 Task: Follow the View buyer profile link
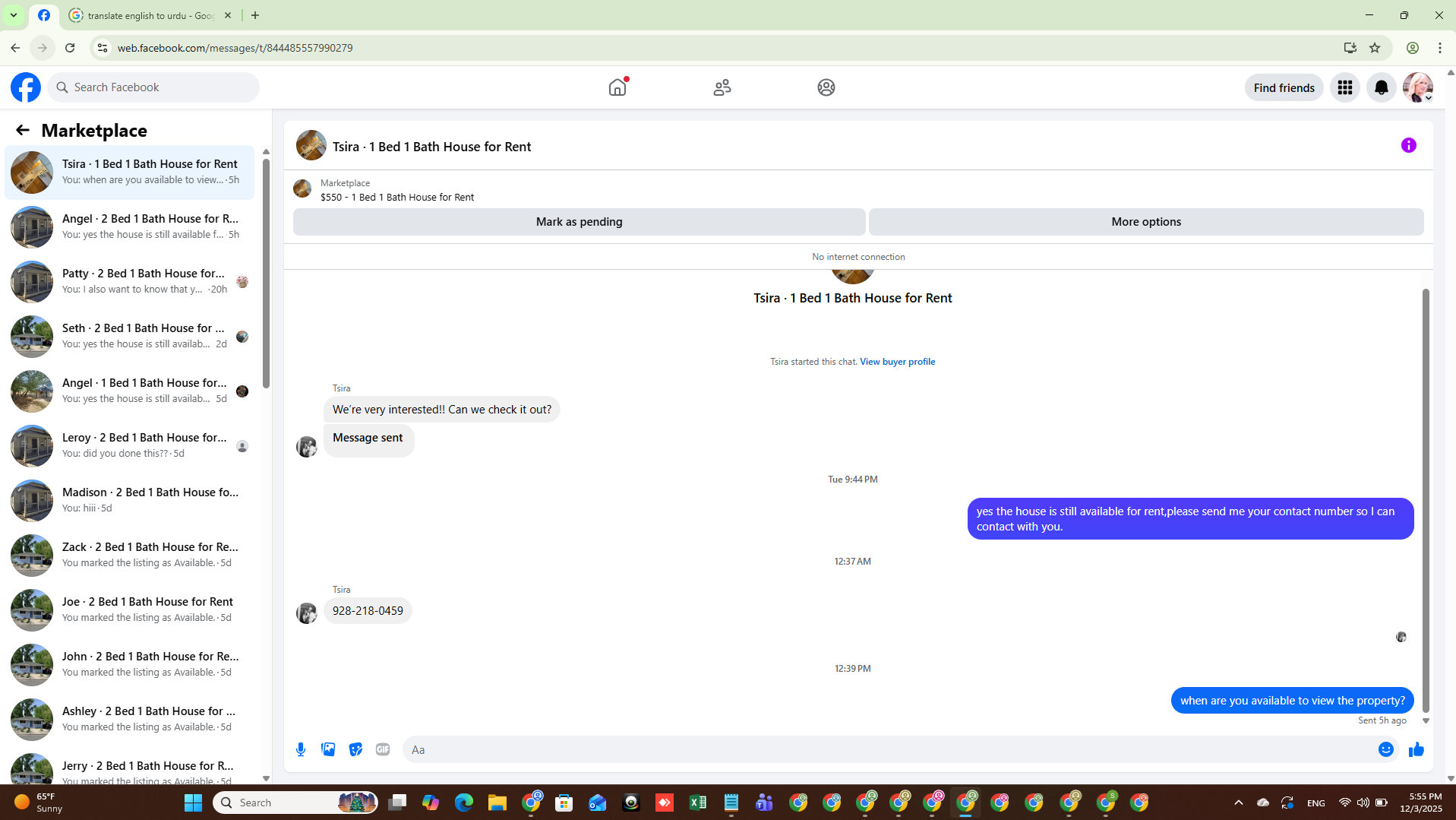coord(897,362)
